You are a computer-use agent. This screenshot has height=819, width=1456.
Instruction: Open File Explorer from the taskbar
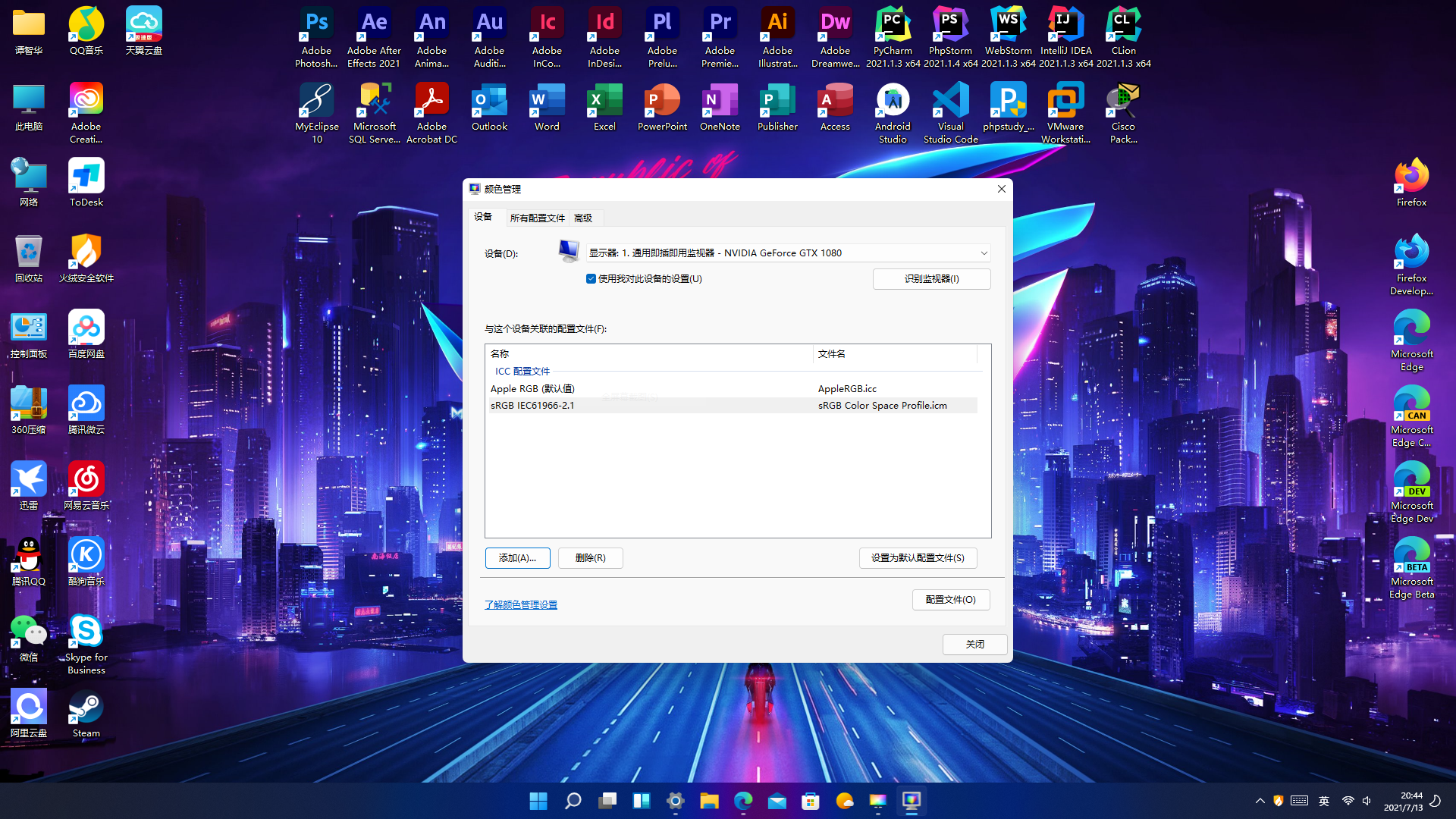pos(709,801)
